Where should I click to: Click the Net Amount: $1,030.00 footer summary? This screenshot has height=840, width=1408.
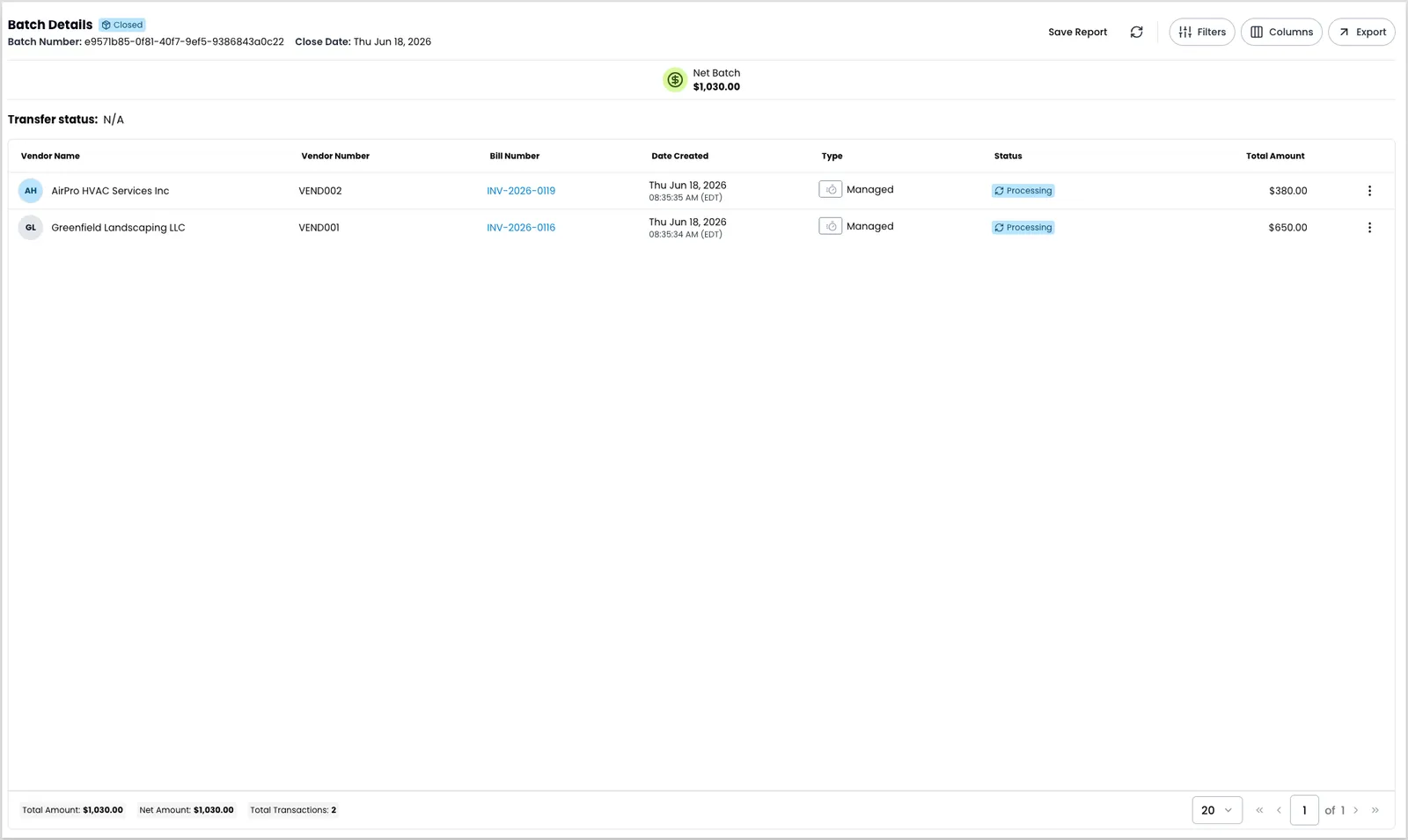(x=187, y=810)
